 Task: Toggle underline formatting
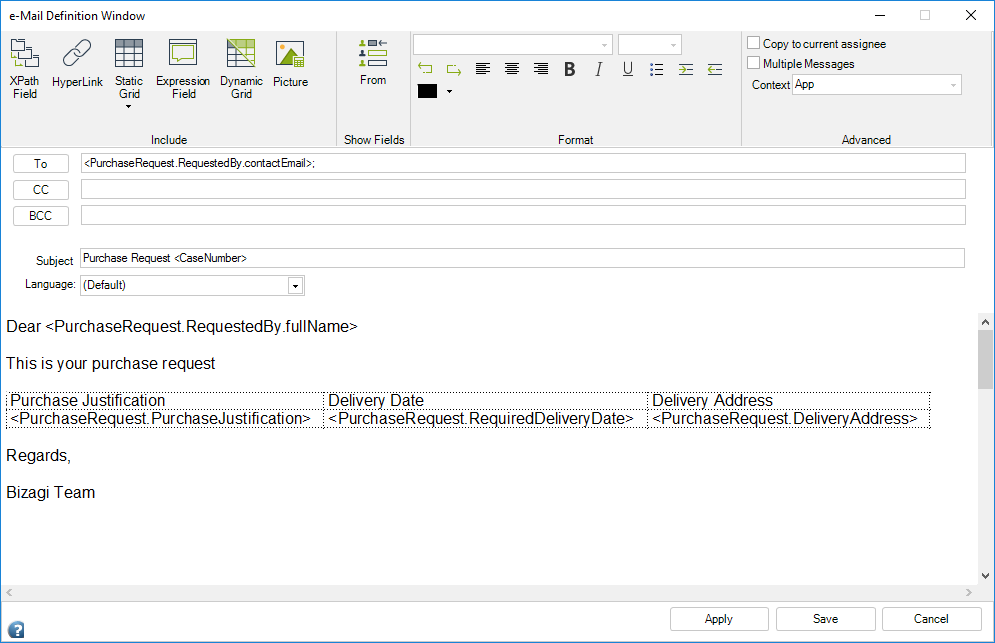tap(628, 69)
